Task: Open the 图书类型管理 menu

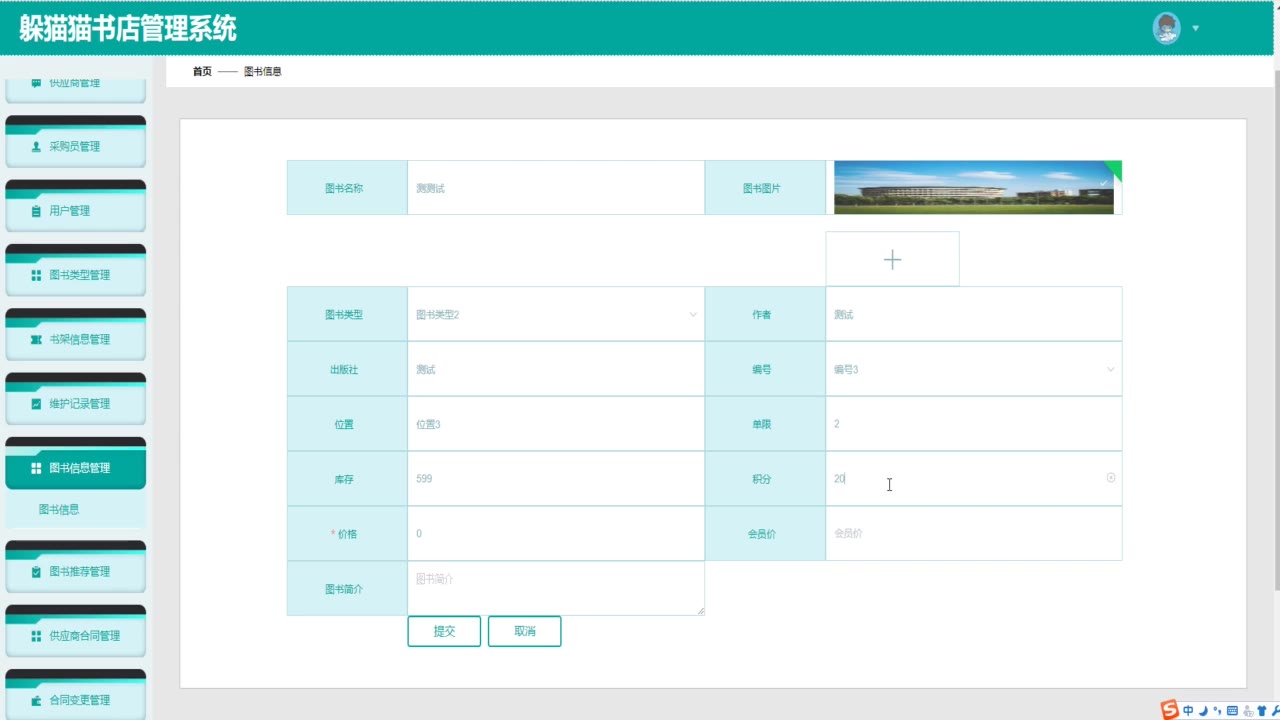Action: pos(76,270)
